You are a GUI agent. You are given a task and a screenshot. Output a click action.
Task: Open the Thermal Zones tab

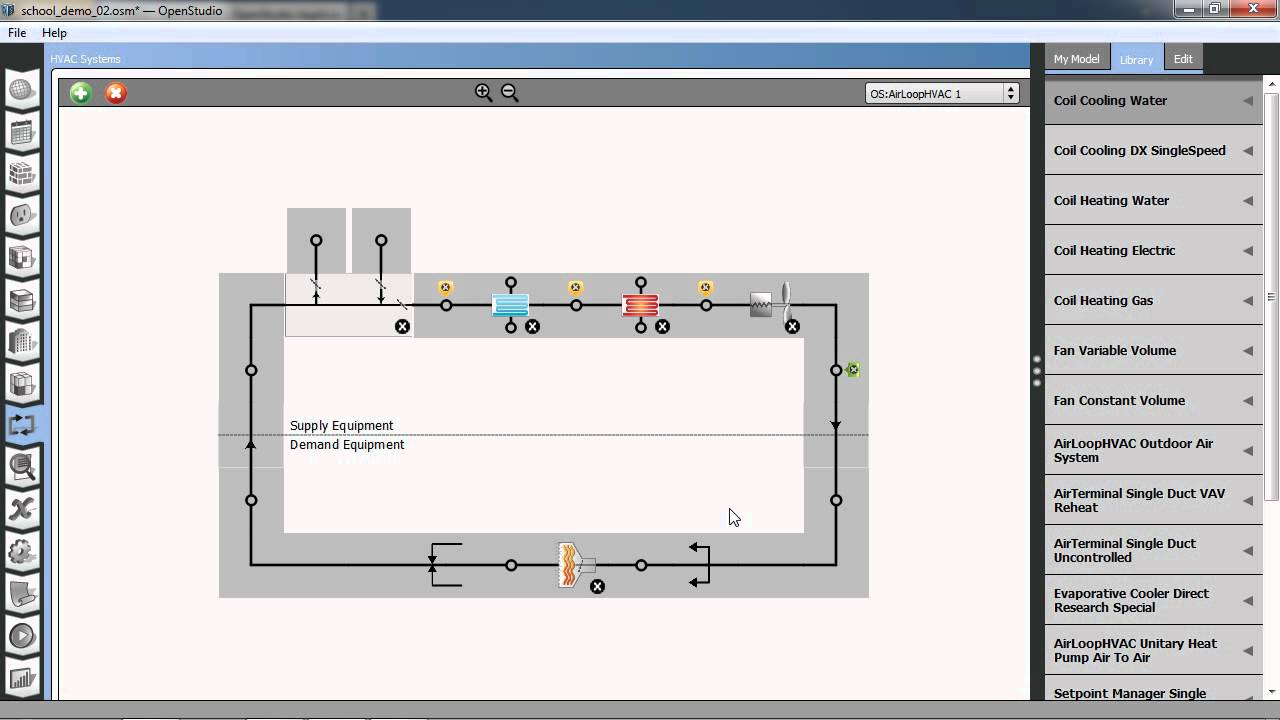tap(22, 385)
